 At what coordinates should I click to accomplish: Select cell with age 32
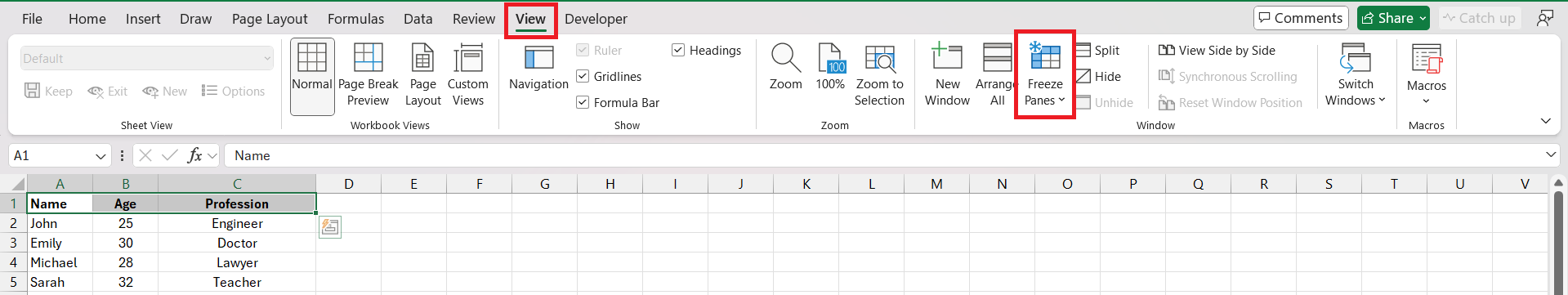pyautogui.click(x=125, y=282)
